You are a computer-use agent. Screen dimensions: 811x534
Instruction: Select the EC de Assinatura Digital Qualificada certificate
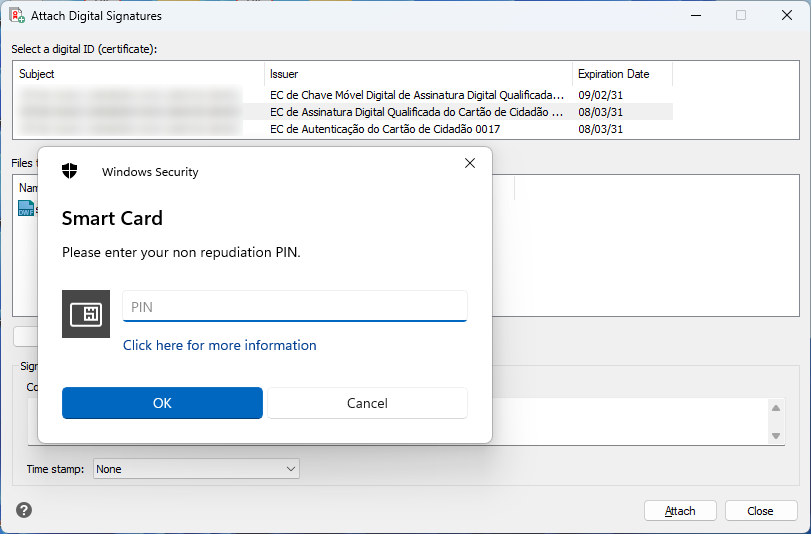(416, 112)
